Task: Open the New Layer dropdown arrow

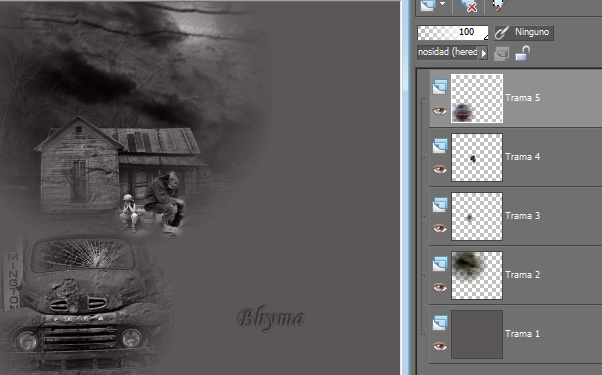Action: pos(443,4)
